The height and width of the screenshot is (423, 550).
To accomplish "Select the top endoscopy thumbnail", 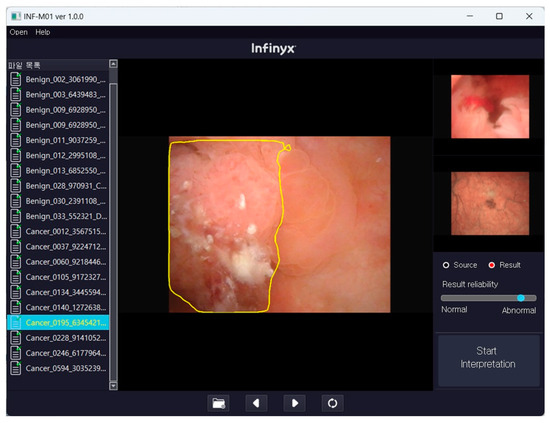I will click(490, 107).
